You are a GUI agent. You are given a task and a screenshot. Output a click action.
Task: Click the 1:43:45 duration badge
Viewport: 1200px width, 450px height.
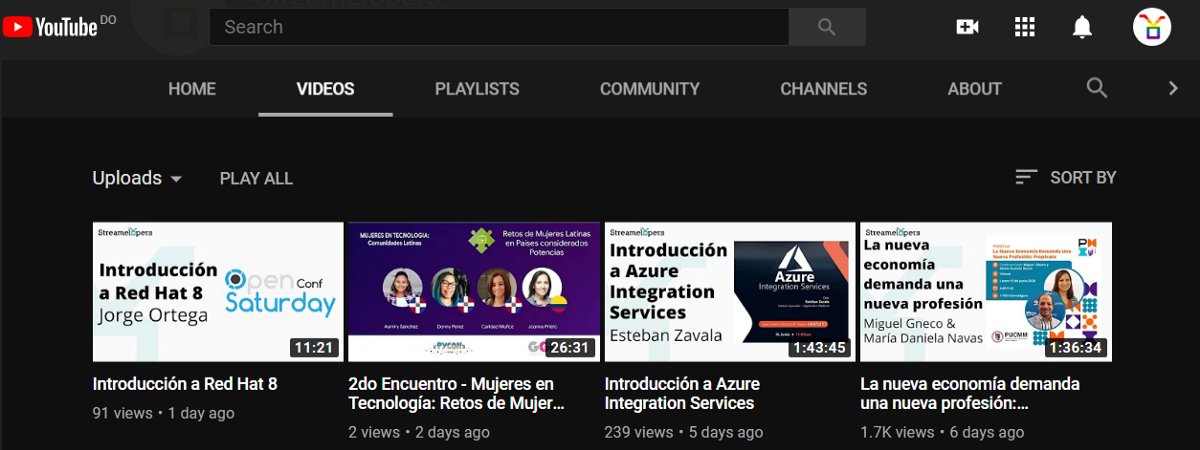[x=819, y=348]
